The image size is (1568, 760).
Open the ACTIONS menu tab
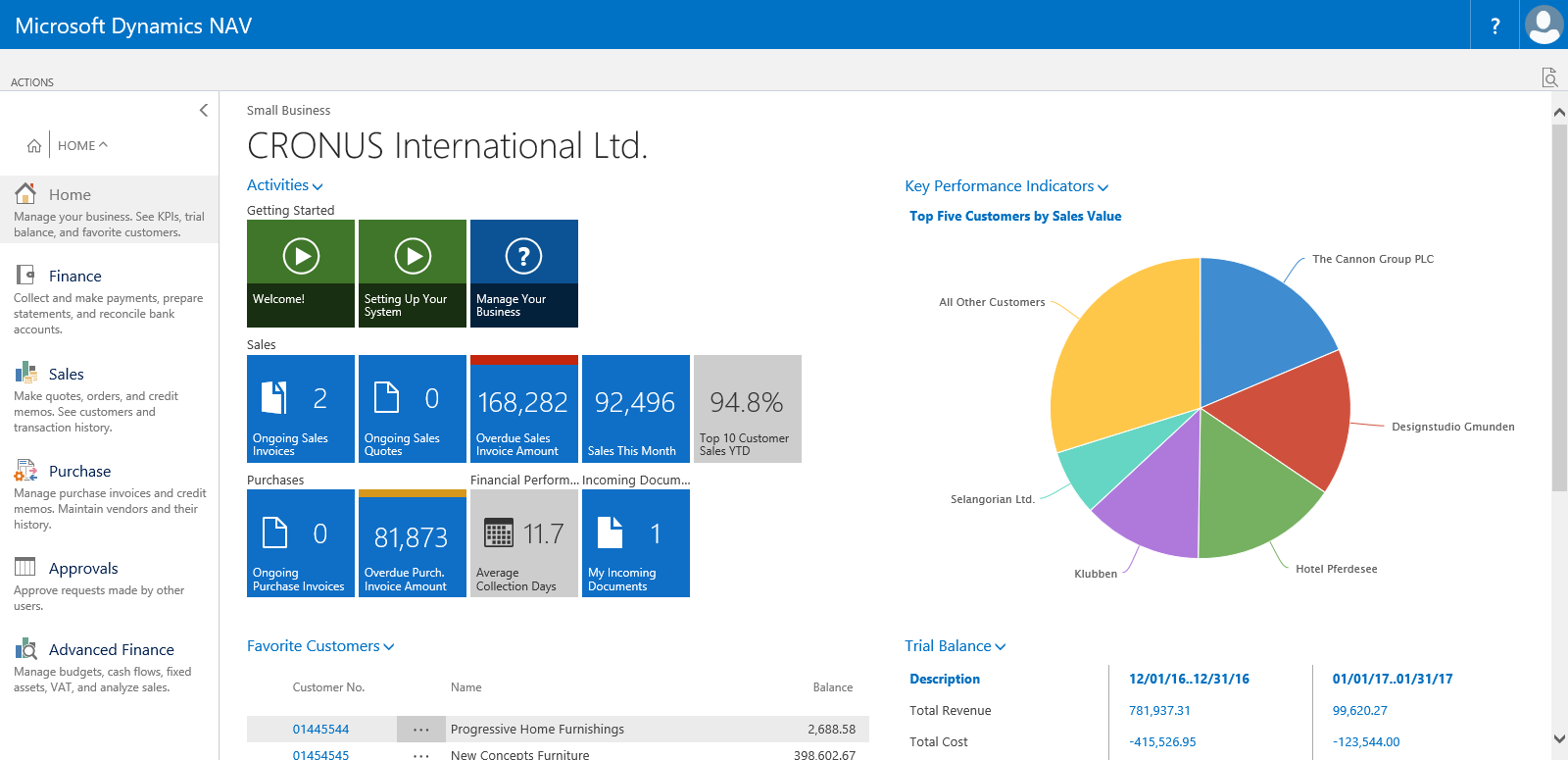(x=32, y=82)
